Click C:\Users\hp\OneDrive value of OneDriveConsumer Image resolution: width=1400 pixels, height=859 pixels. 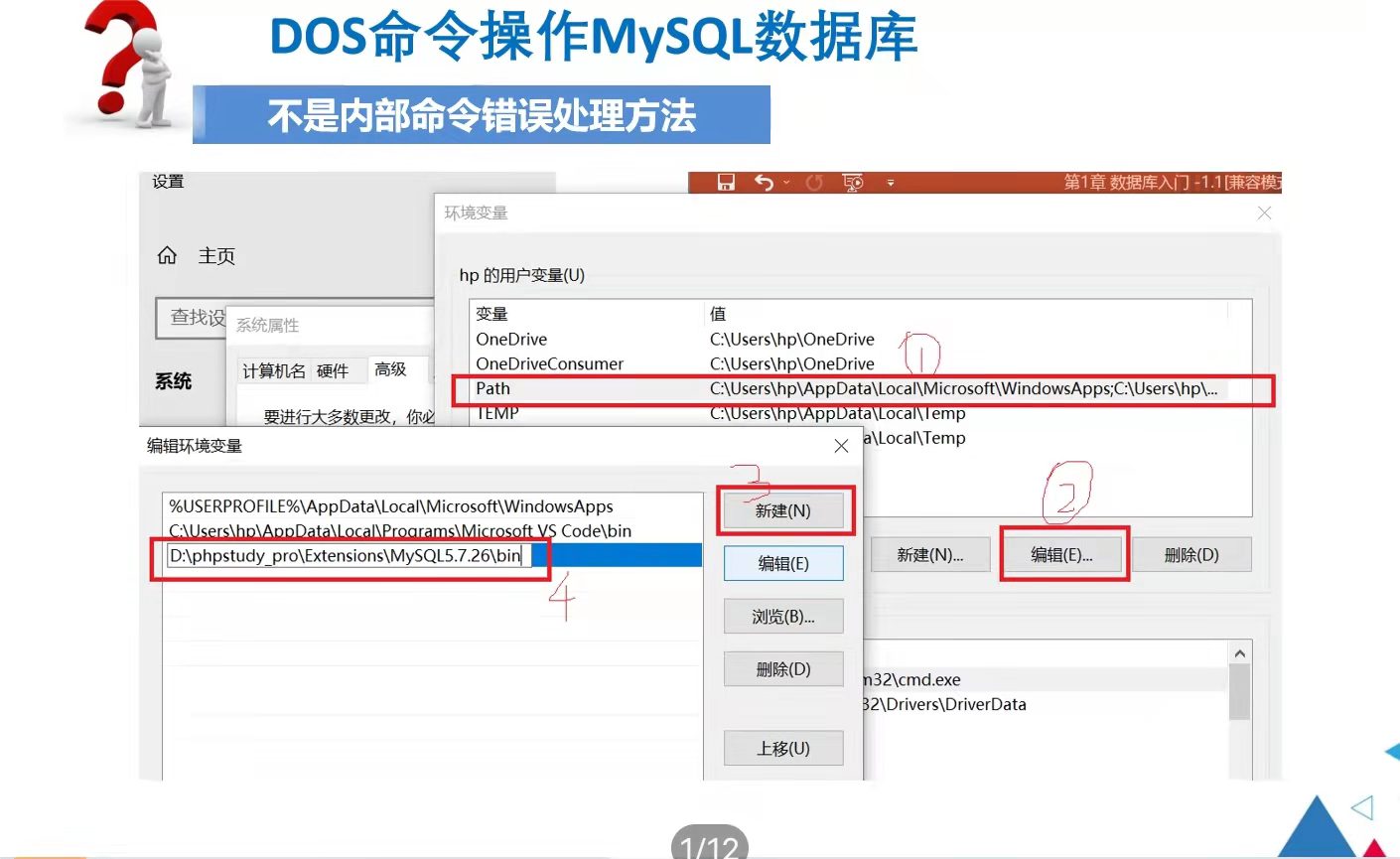[791, 364]
